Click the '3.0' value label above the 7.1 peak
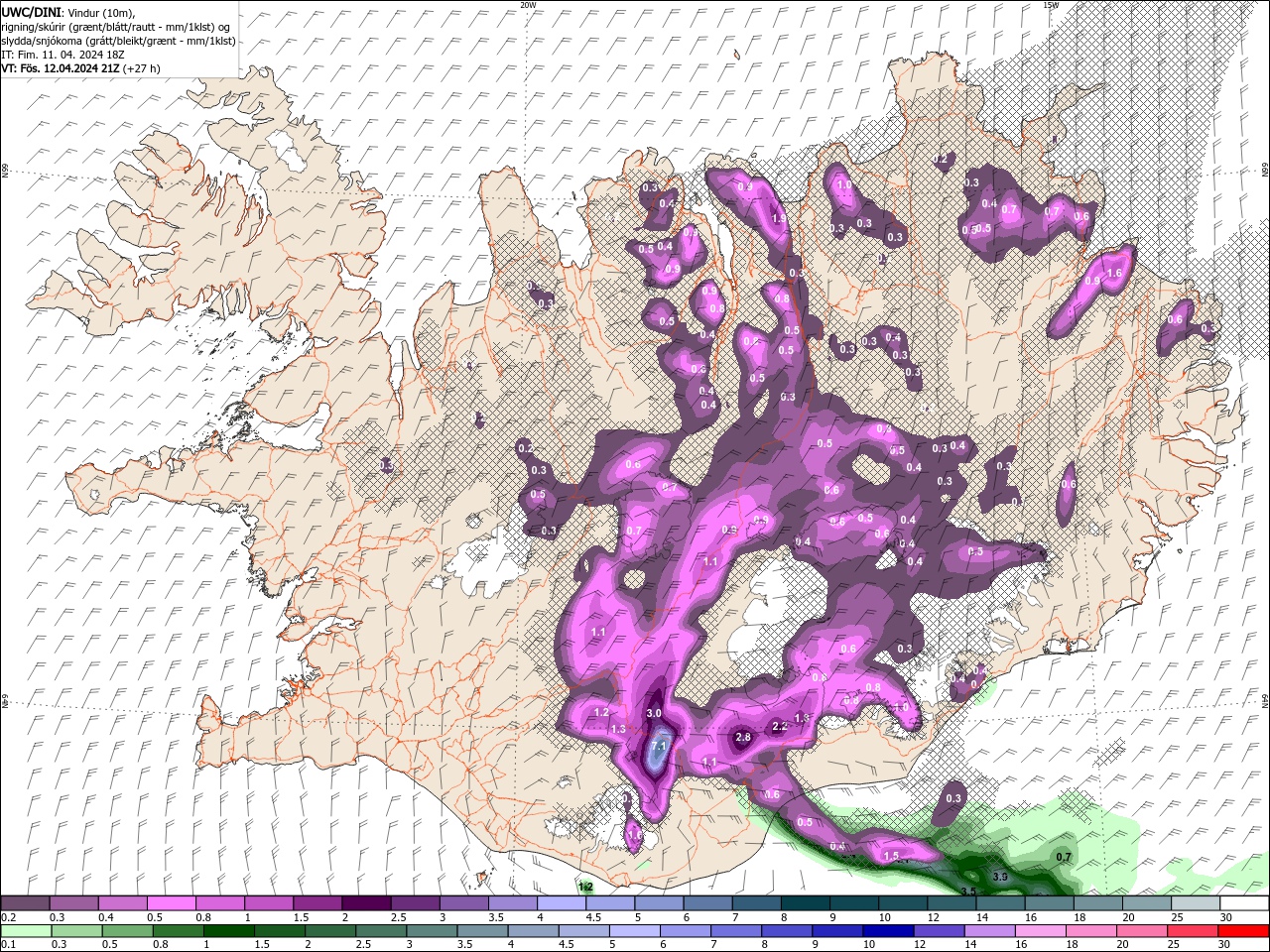 tap(654, 713)
